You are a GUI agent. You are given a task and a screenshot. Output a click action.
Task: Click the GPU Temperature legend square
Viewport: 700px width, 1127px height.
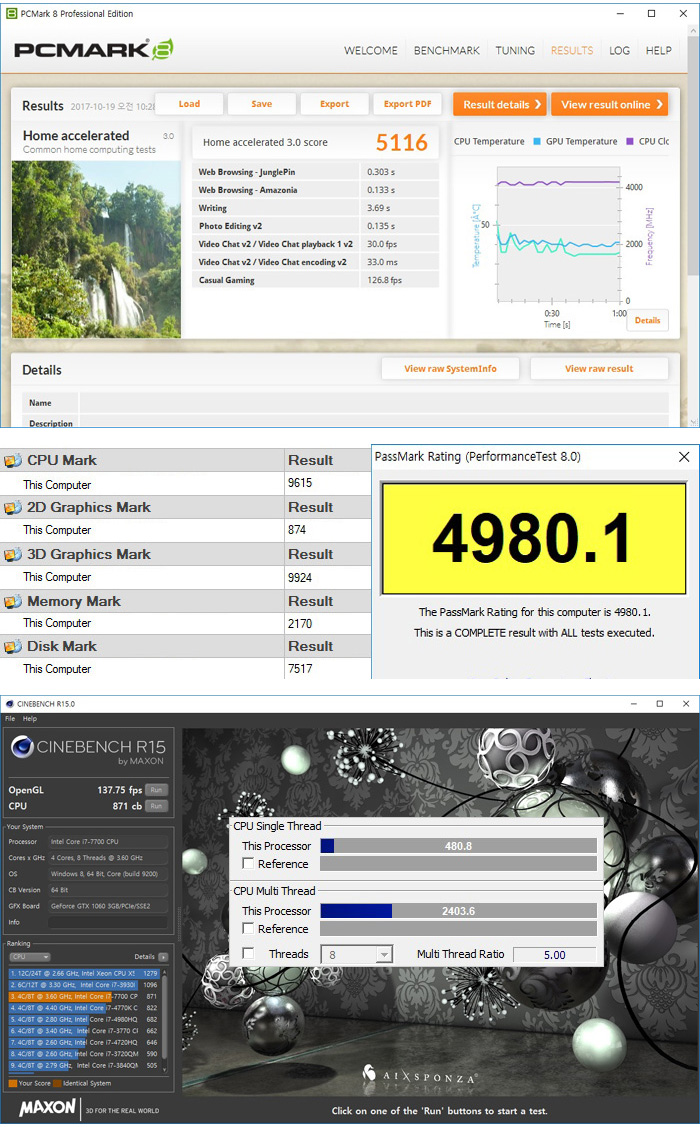coord(537,142)
